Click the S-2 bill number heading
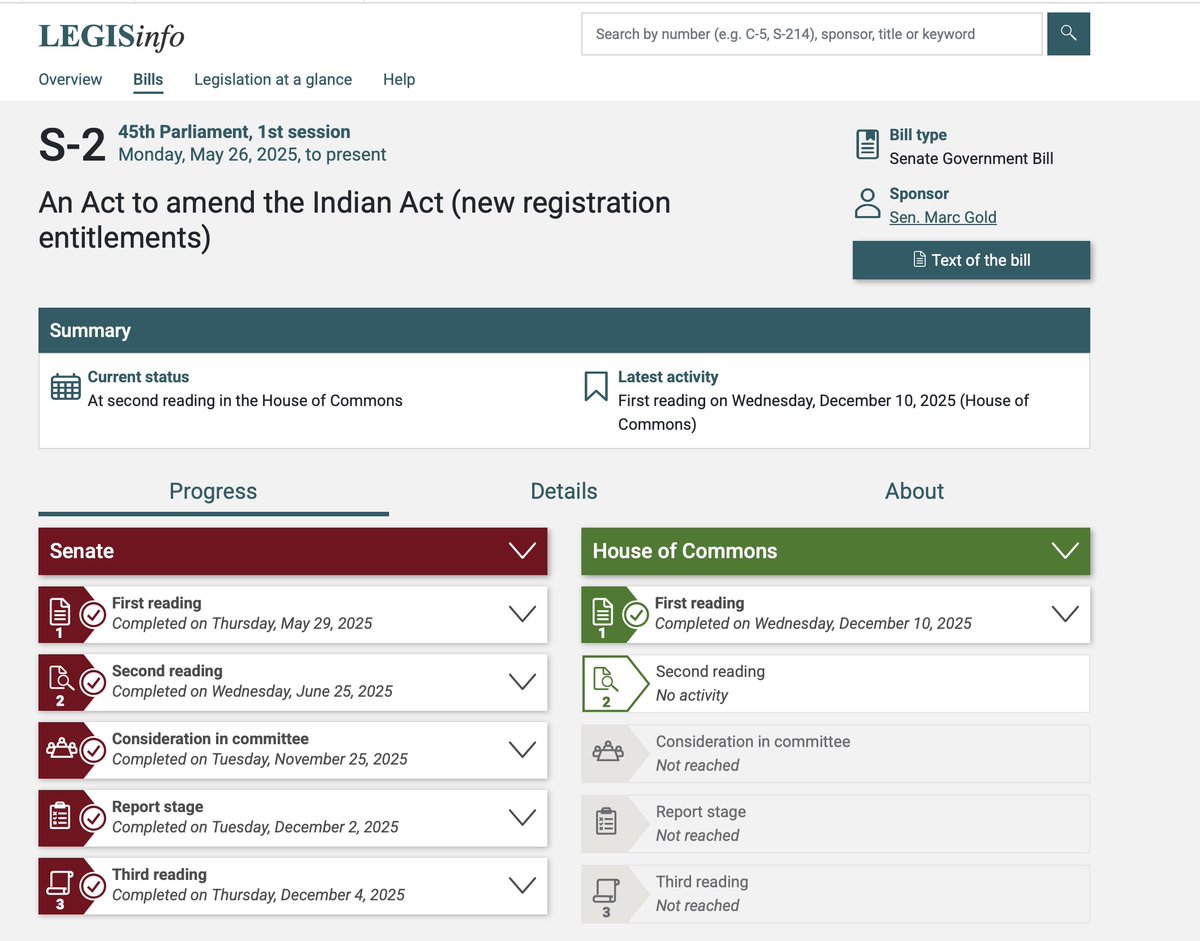This screenshot has height=941, width=1200. (x=72, y=145)
